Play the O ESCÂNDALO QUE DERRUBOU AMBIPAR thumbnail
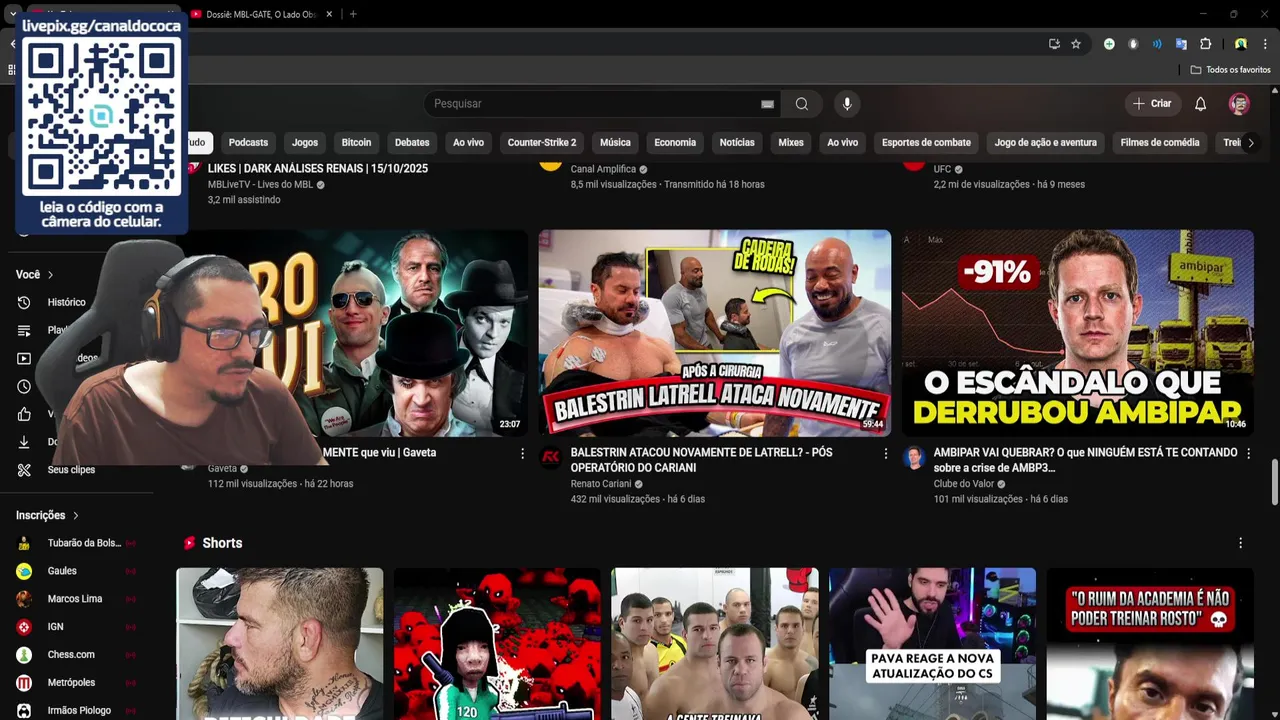Image resolution: width=1280 pixels, height=720 pixels. point(1078,333)
